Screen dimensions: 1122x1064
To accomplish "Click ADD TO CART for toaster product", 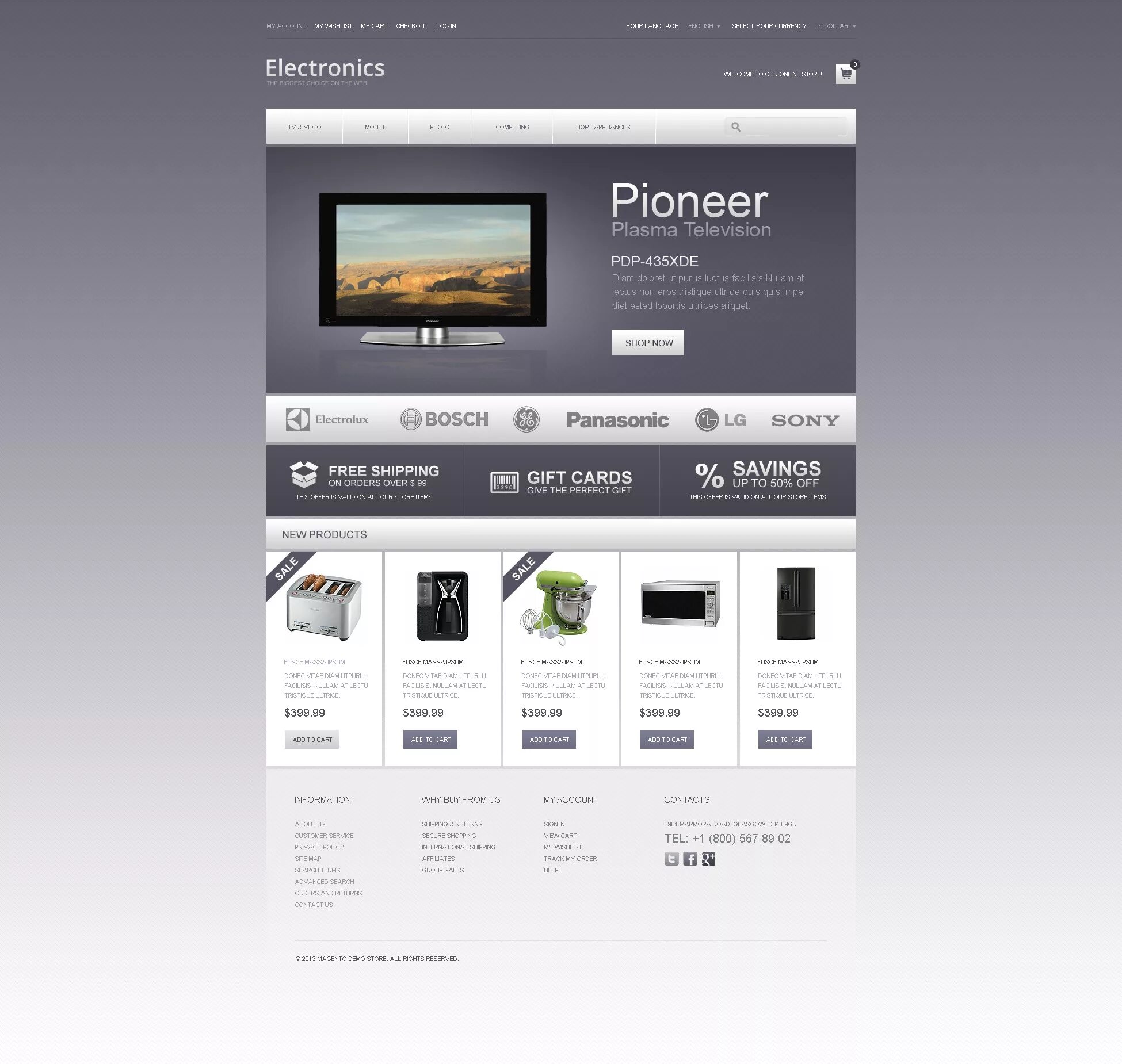I will point(311,739).
